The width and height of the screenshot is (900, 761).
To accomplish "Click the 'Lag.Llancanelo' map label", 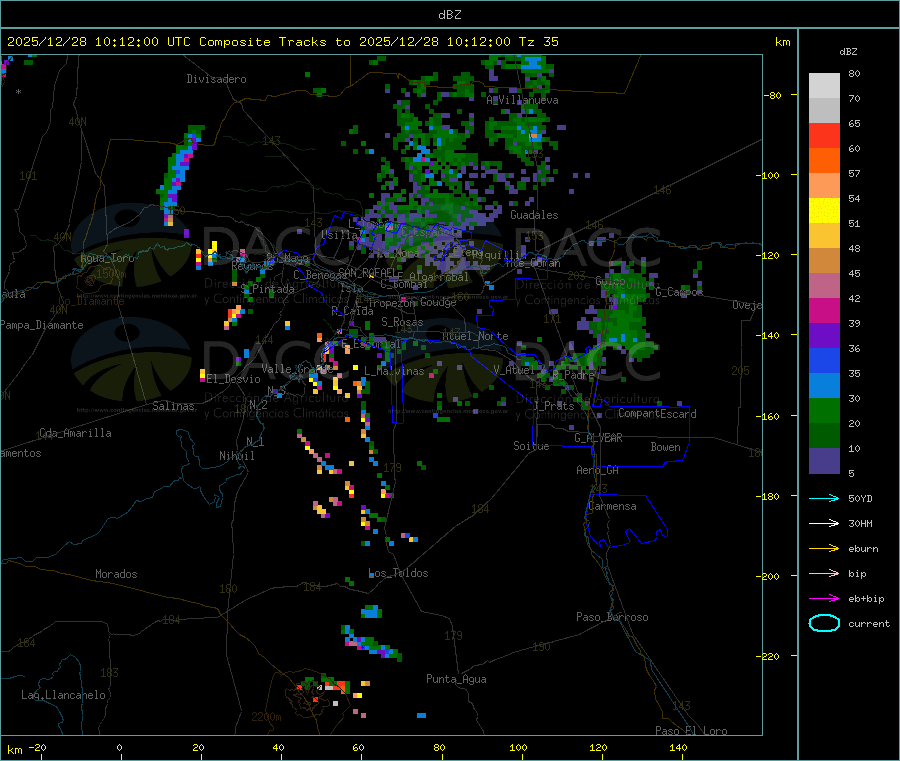I will (63, 695).
